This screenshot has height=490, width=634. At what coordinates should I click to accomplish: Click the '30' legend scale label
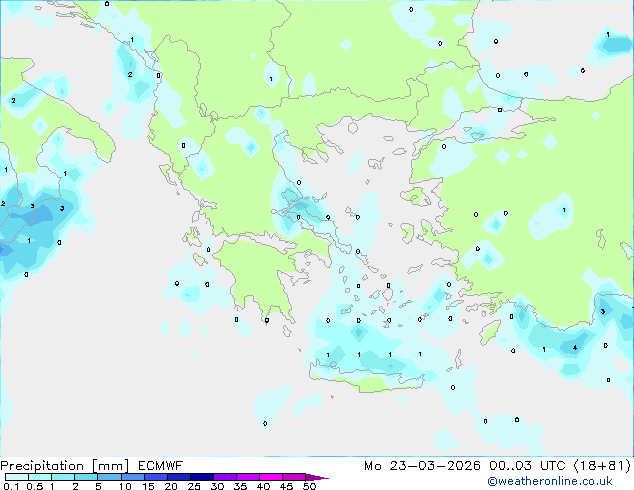coord(217,486)
